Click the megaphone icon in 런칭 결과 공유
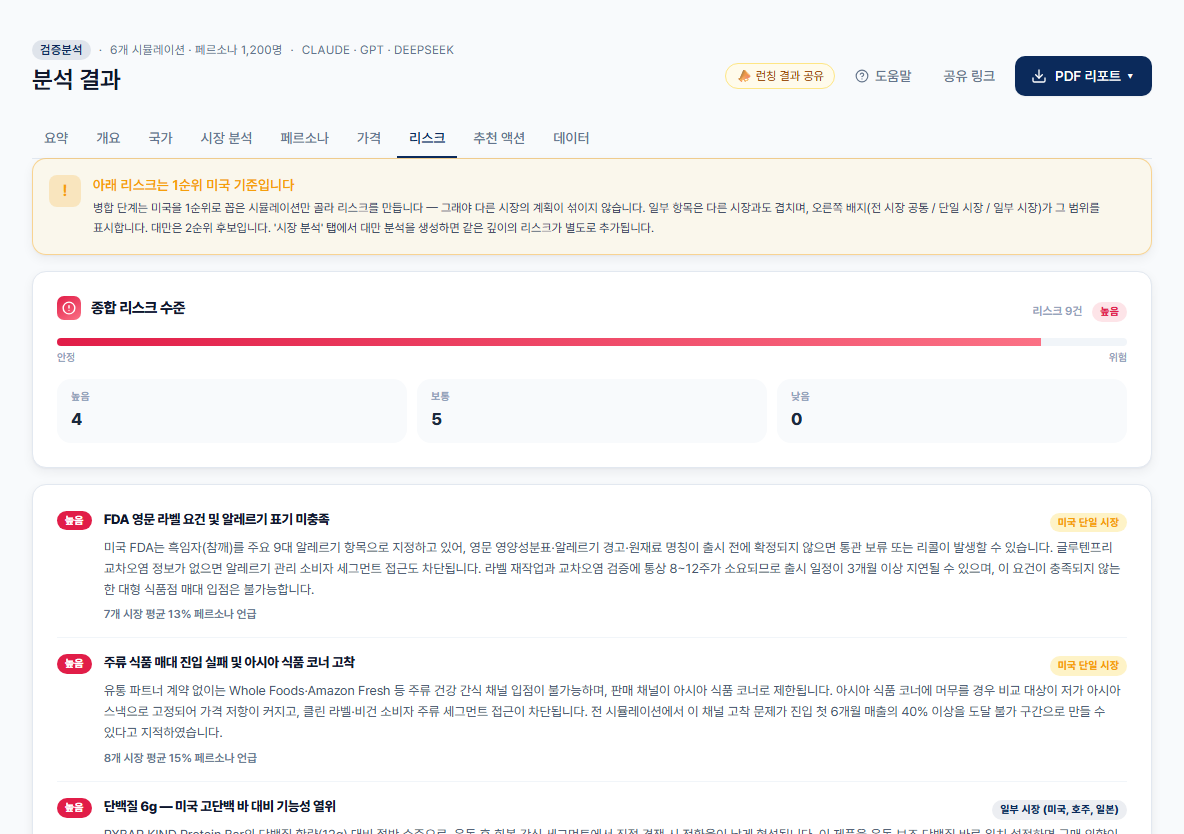 744,76
